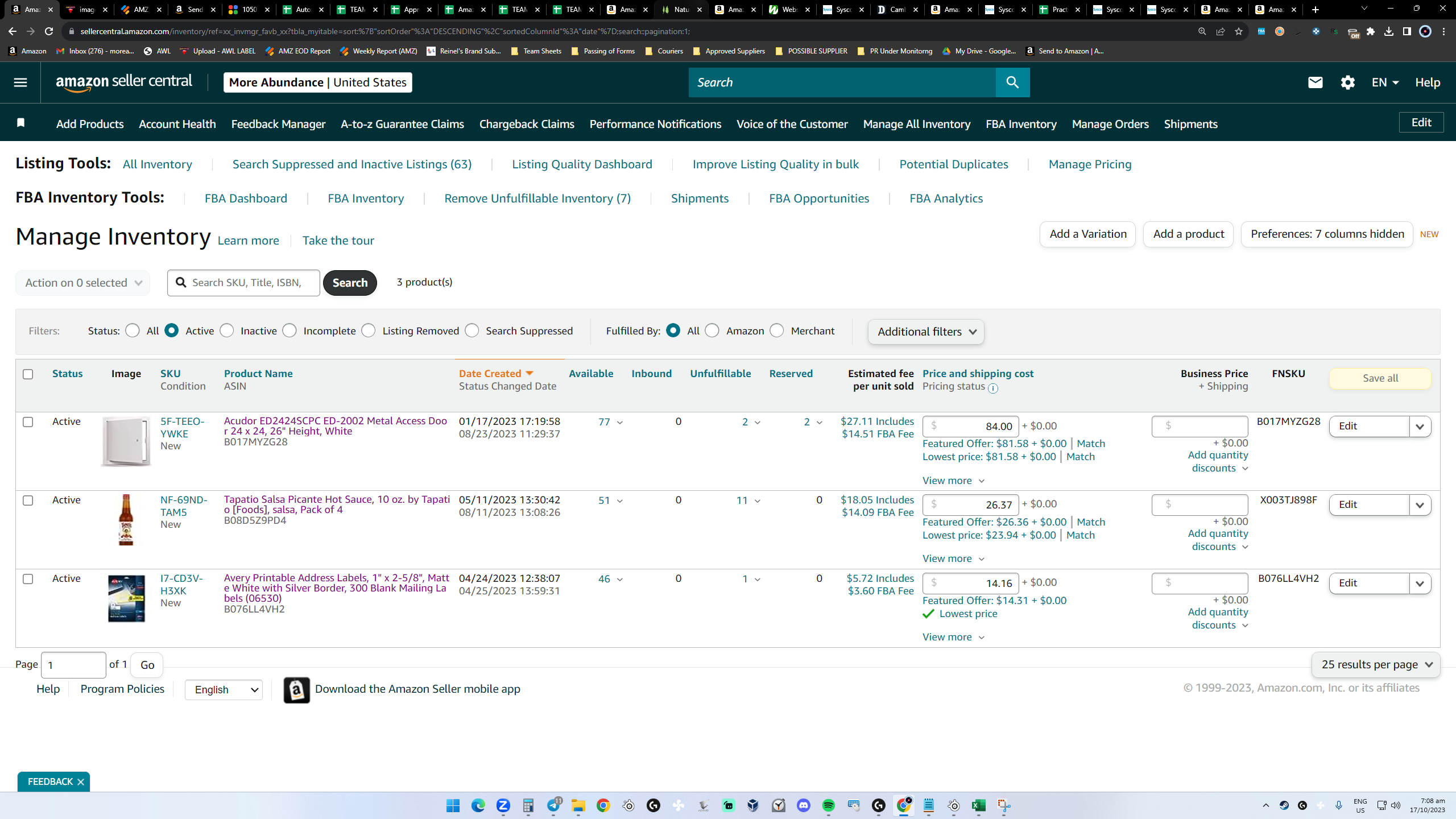Open Zoom from the taskbar

pyautogui.click(x=503, y=805)
